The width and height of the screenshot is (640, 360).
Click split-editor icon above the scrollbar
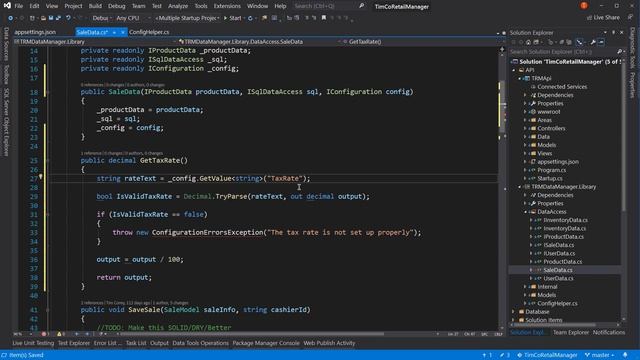502,49
